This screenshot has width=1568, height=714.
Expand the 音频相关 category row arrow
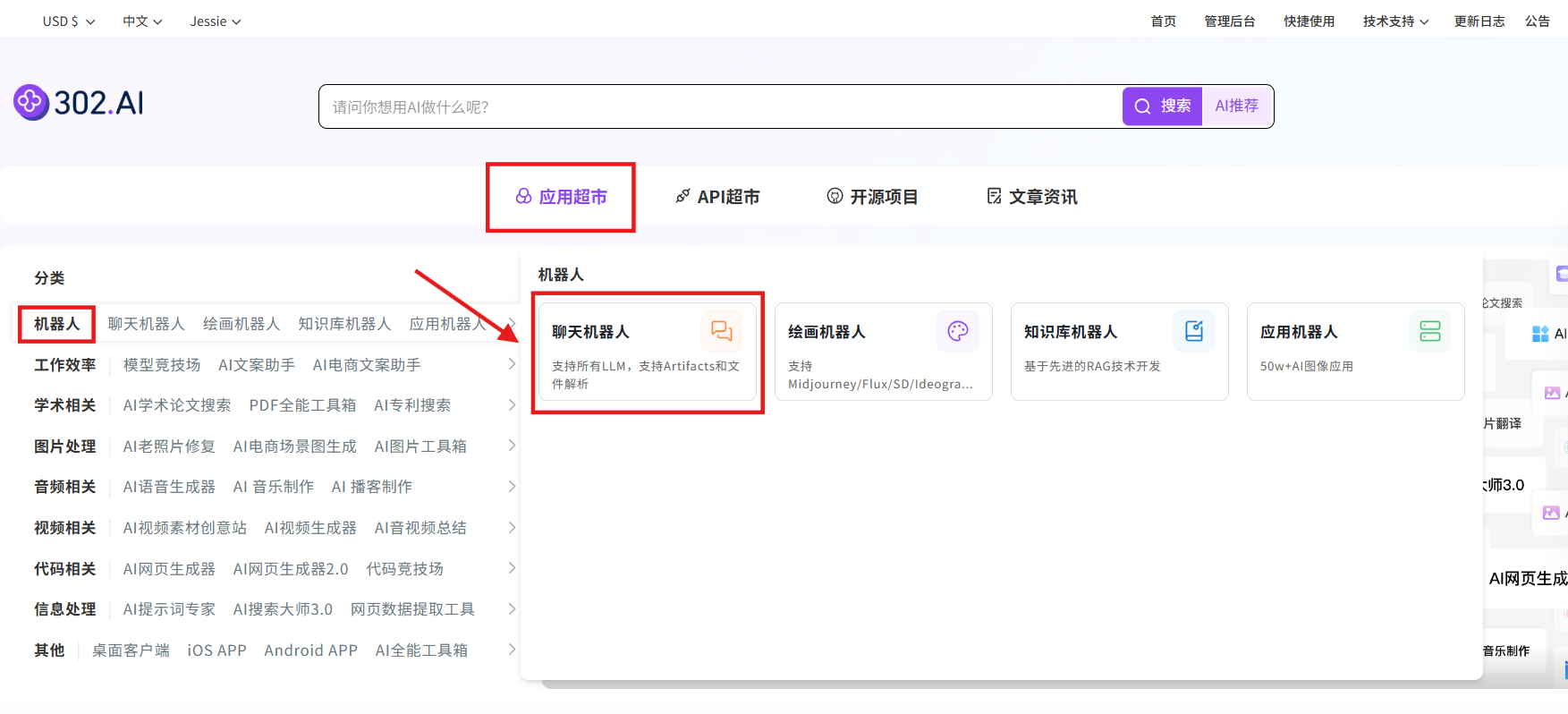[x=512, y=487]
